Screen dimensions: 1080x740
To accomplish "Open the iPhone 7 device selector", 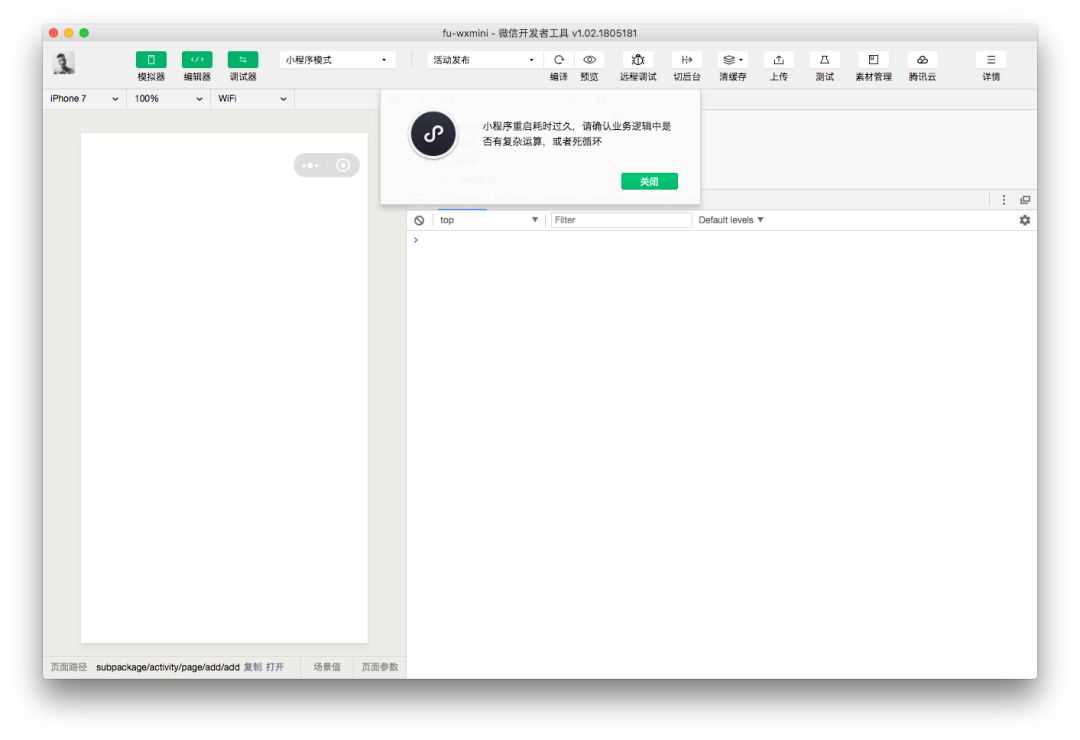I will [x=85, y=98].
